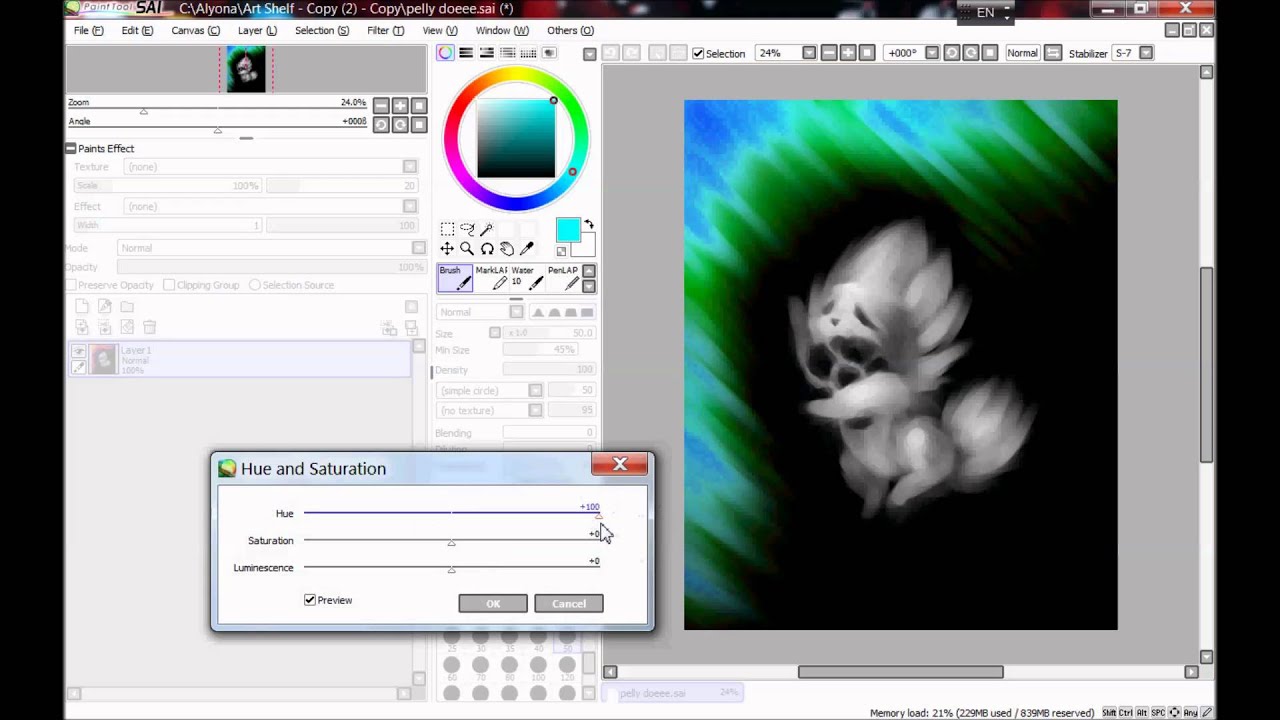Click the canvas horizontal scrollbar
Image resolution: width=1280 pixels, height=720 pixels.
coord(900,672)
